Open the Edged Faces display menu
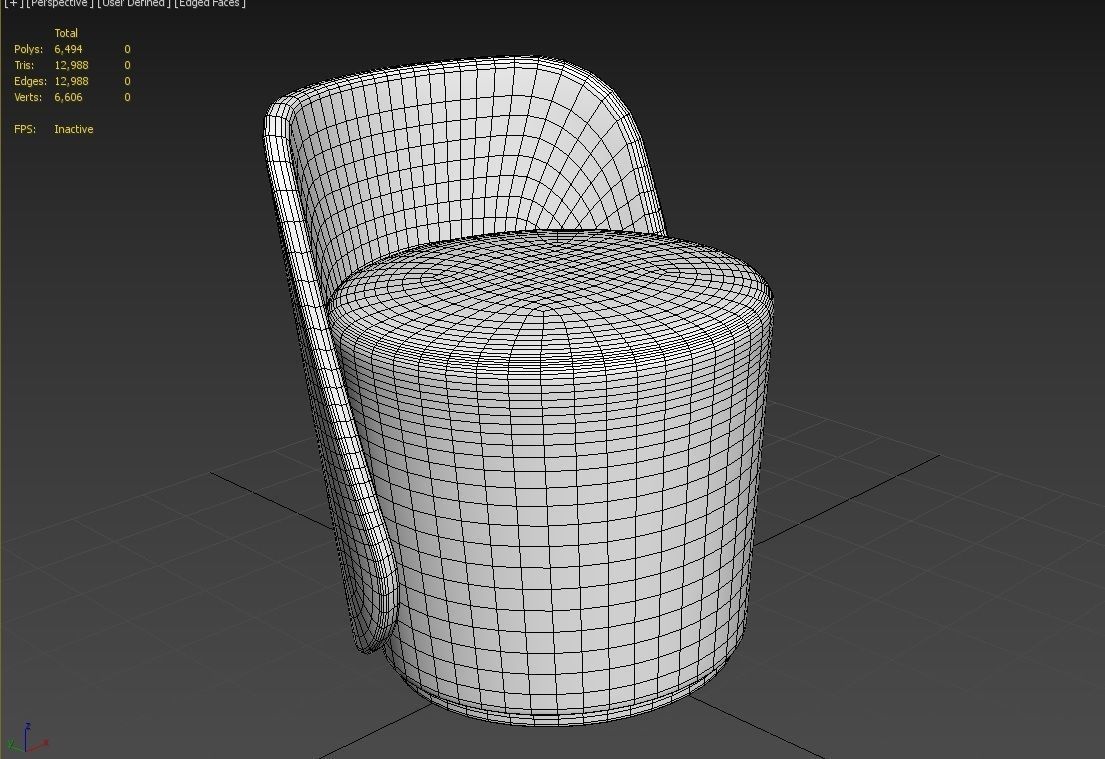The width and height of the screenshot is (1105, 759). [x=210, y=4]
